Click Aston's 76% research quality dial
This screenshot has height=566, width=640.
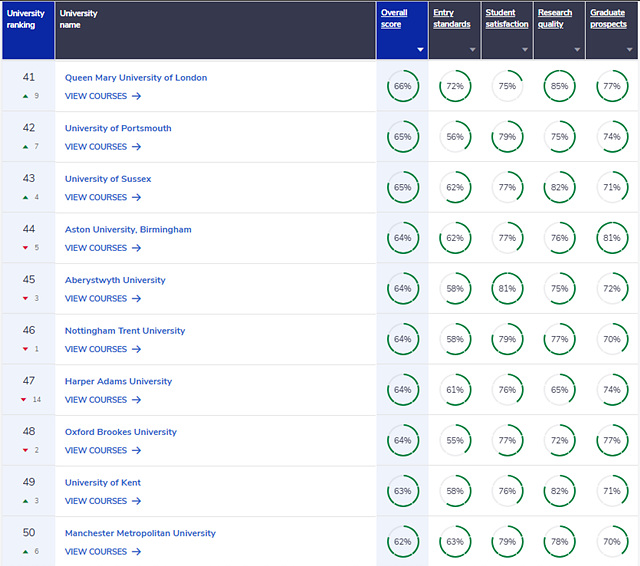pos(559,238)
